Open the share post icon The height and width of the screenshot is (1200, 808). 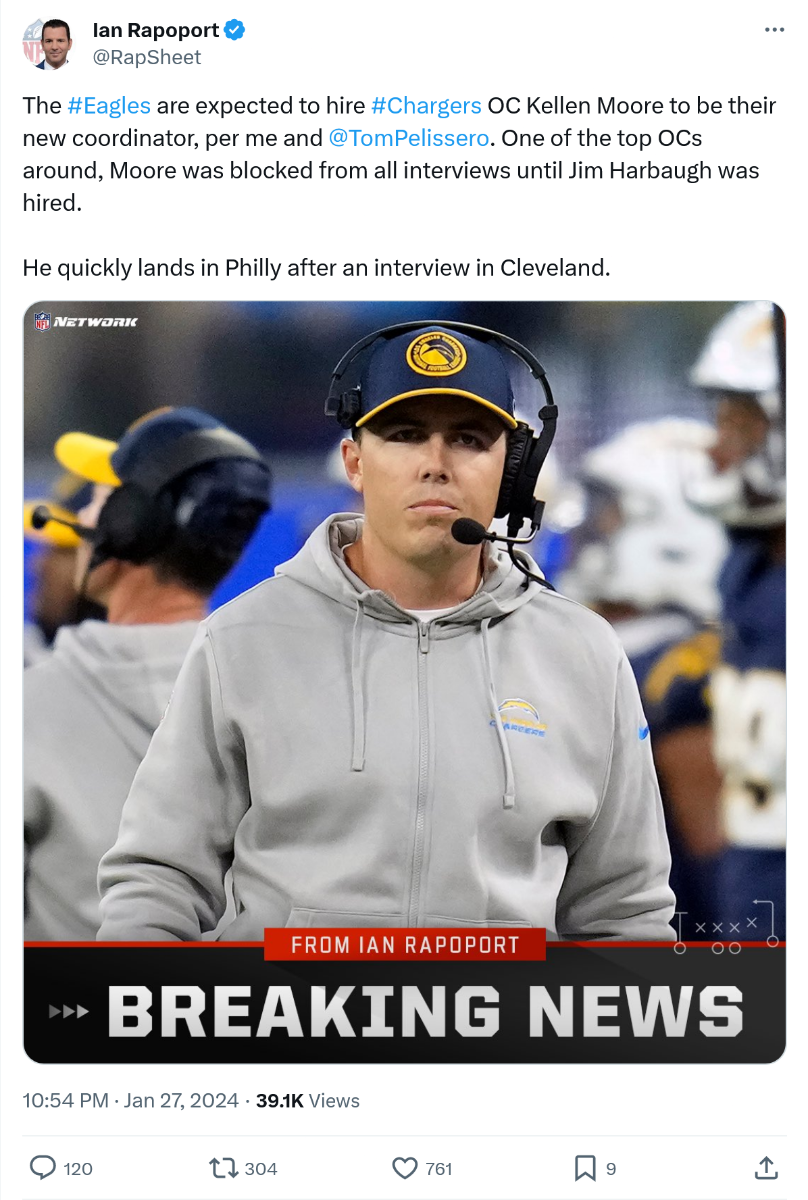pyautogui.click(x=765, y=1167)
